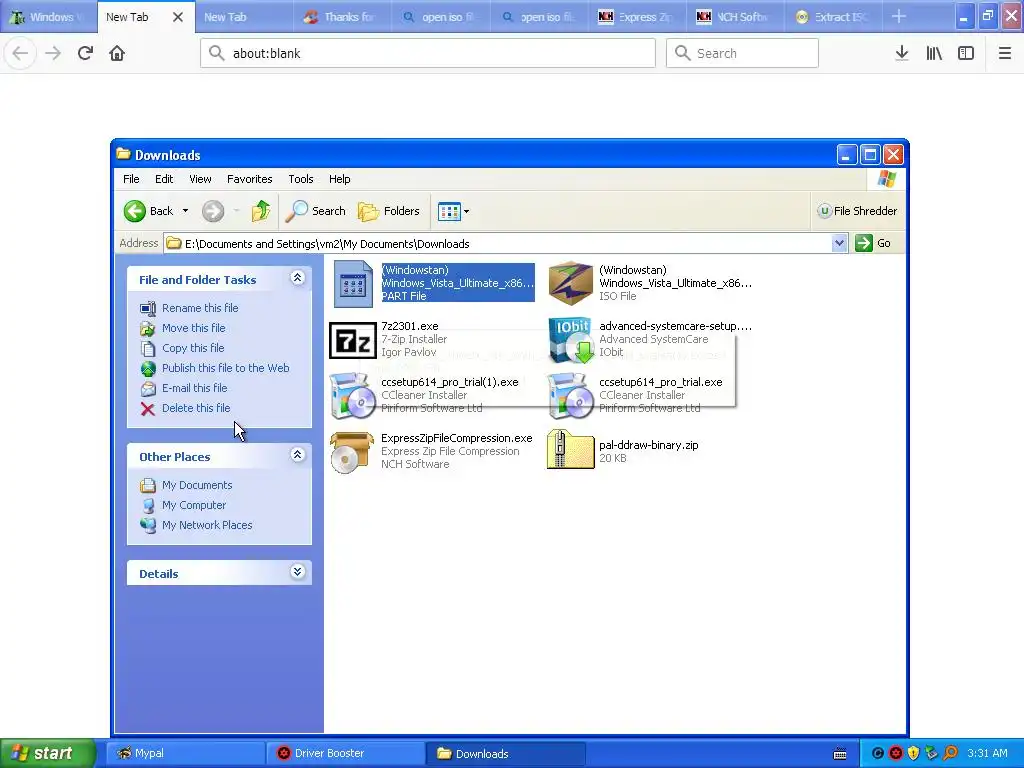Click the tray magnifier icon
This screenshot has height=768, width=1024.
point(950,753)
